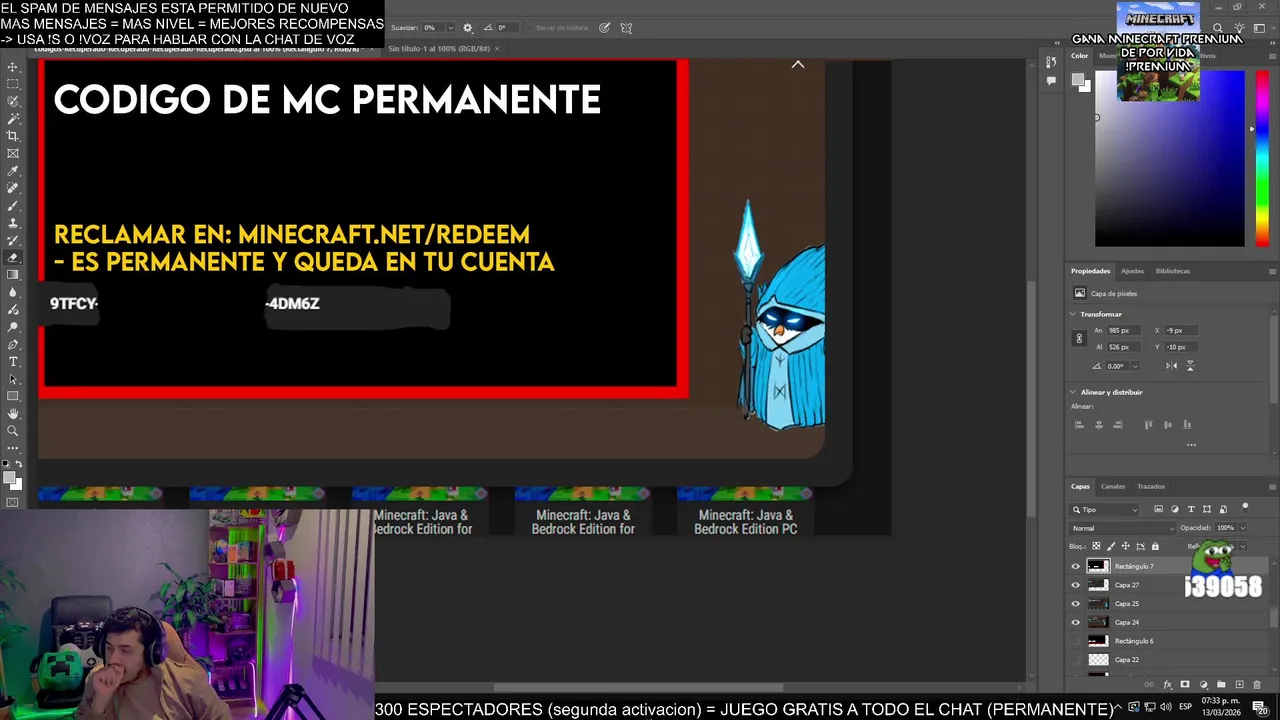Open the smoothing options gear menu
This screenshot has width=1280, height=720.
[x=467, y=28]
